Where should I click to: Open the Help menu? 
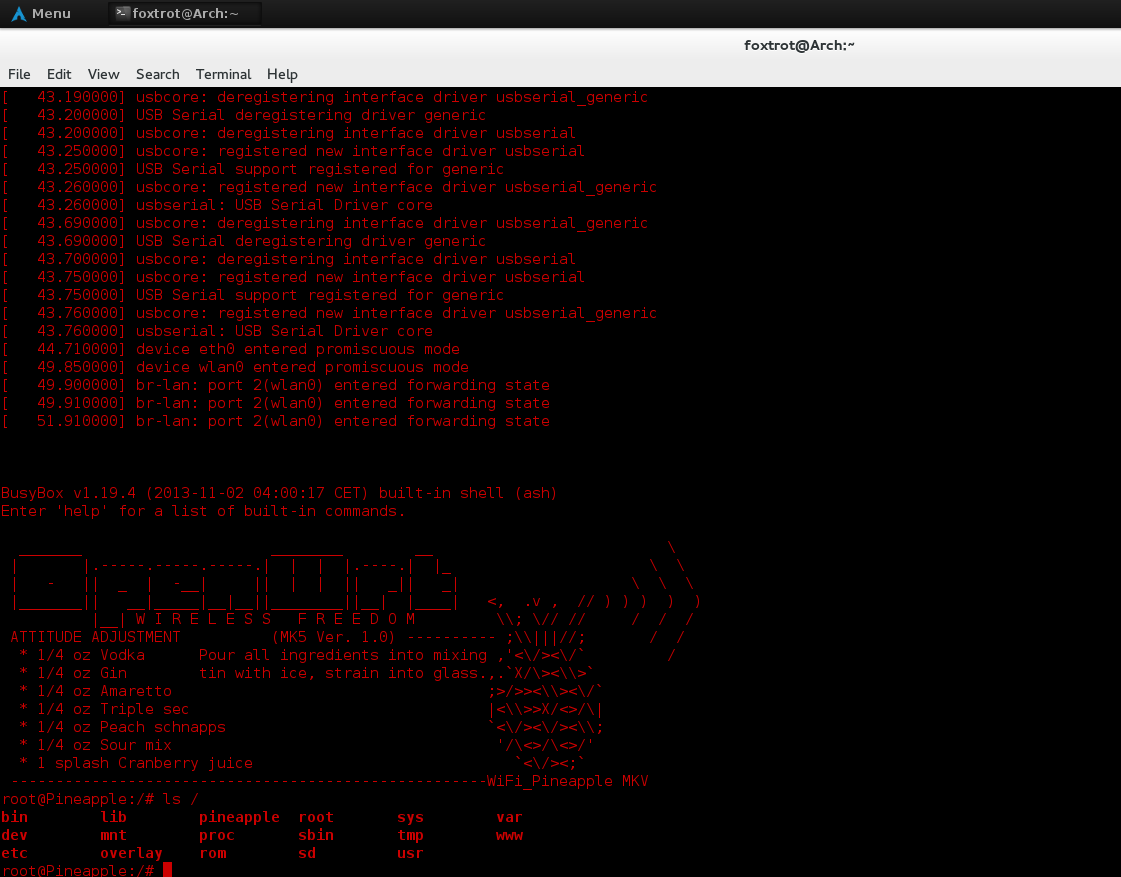[282, 74]
